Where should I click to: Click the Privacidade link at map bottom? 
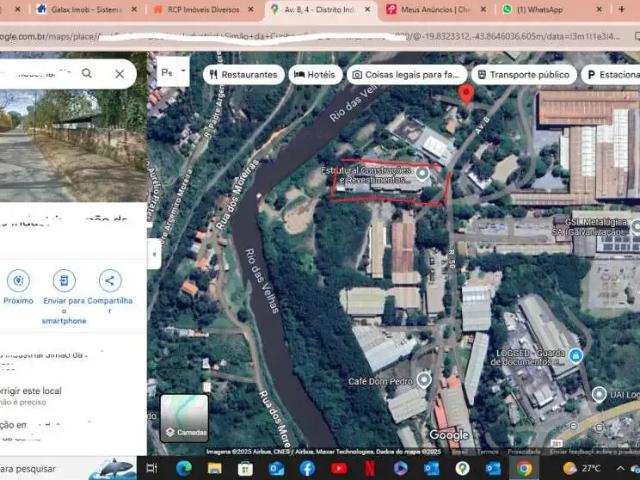524,452
